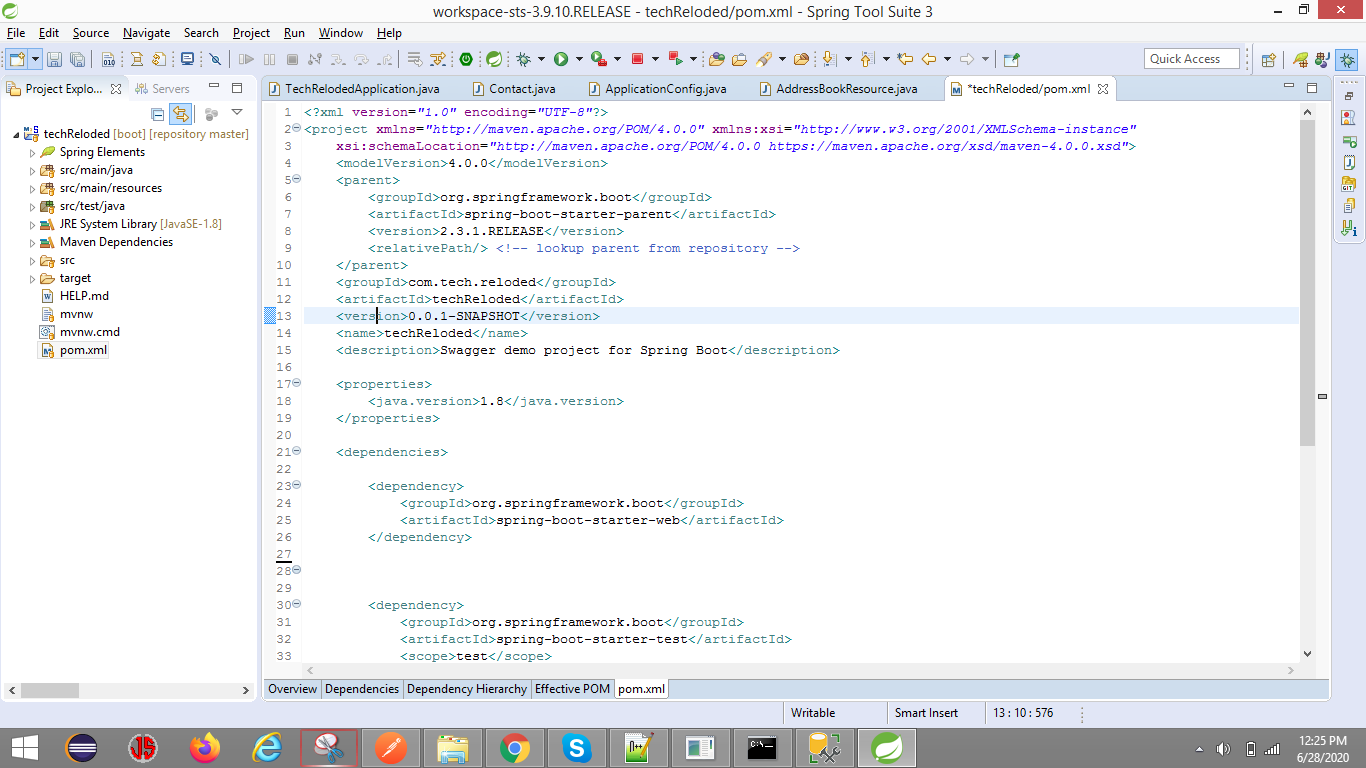Click the New file wizard icon

[x=17, y=59]
